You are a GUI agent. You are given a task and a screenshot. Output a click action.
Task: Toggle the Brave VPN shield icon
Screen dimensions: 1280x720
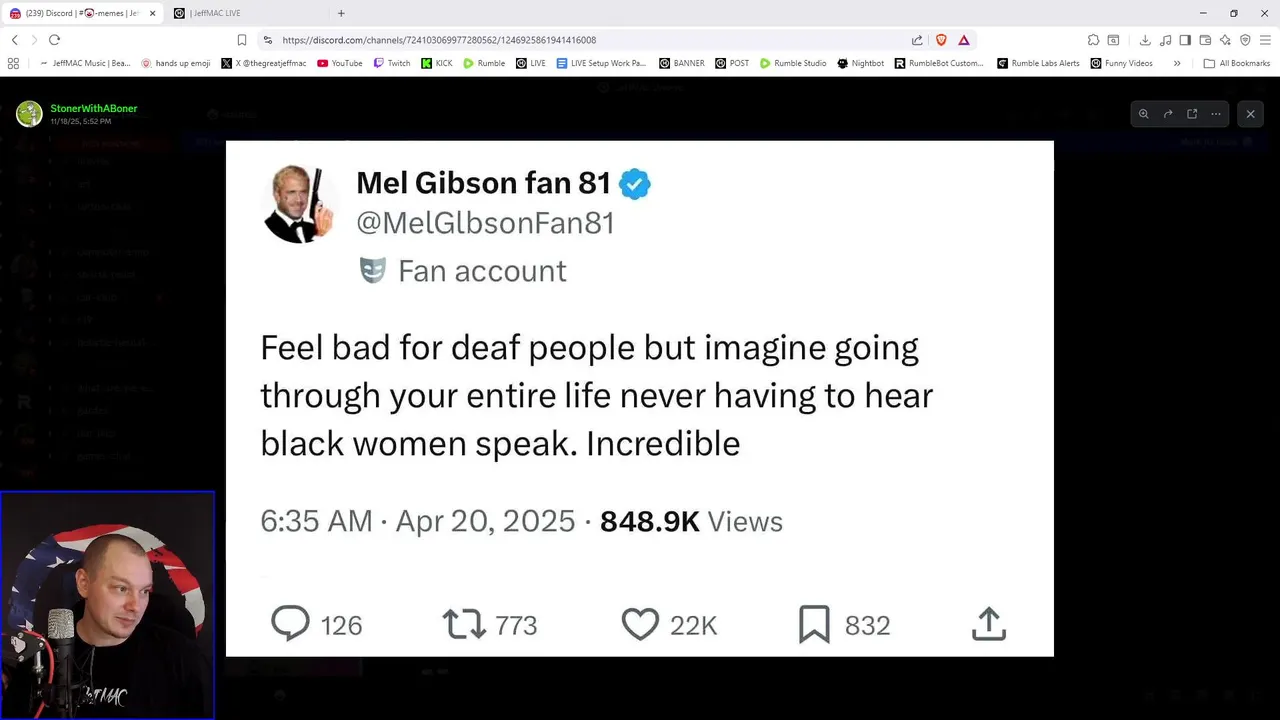tap(1245, 40)
